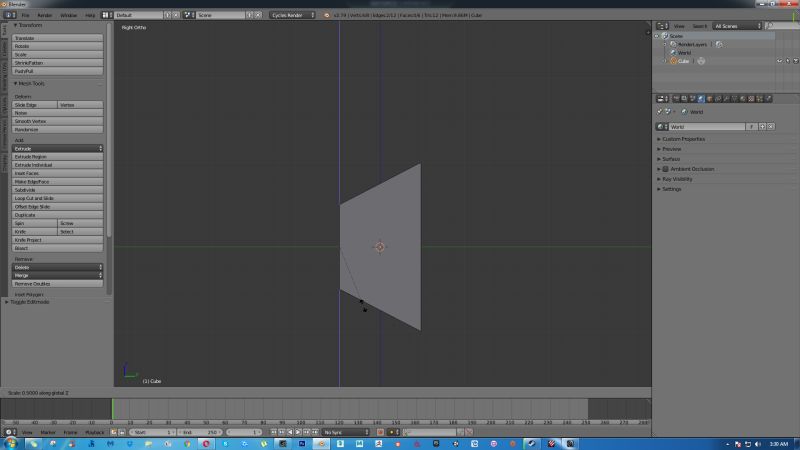Click the Translate button
800x450 pixels.
(x=57, y=38)
